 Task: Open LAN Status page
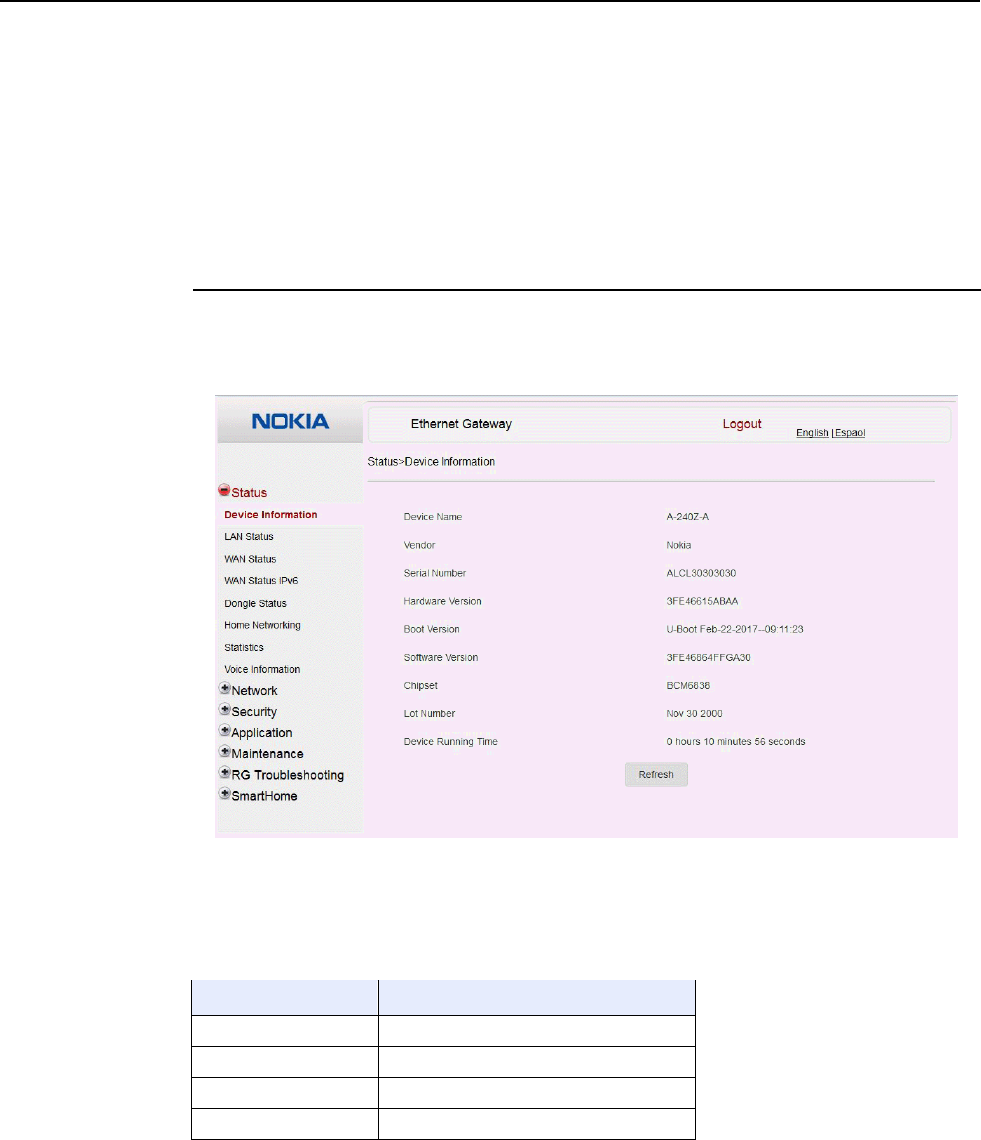pyautogui.click(x=249, y=537)
